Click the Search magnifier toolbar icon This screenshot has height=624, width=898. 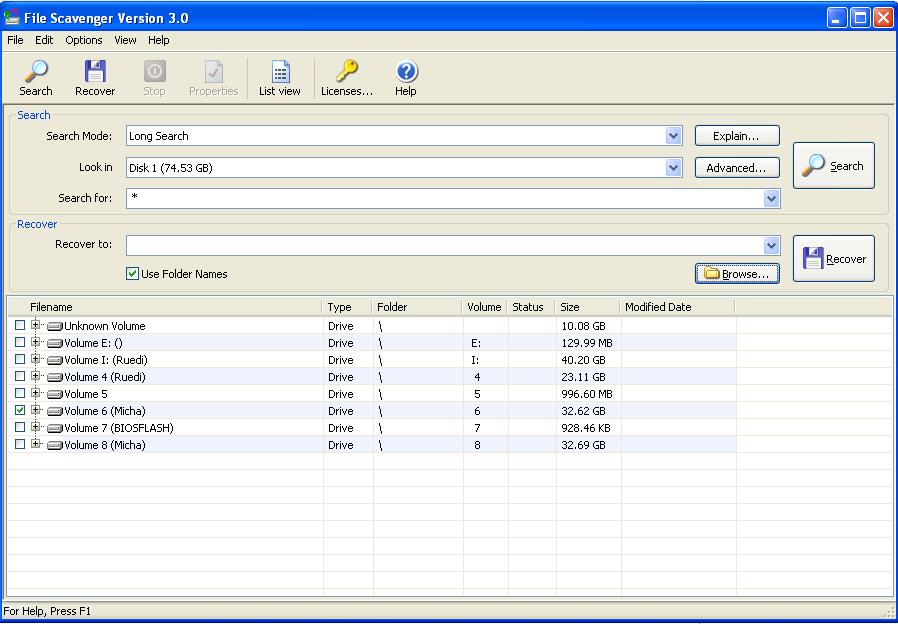36,72
